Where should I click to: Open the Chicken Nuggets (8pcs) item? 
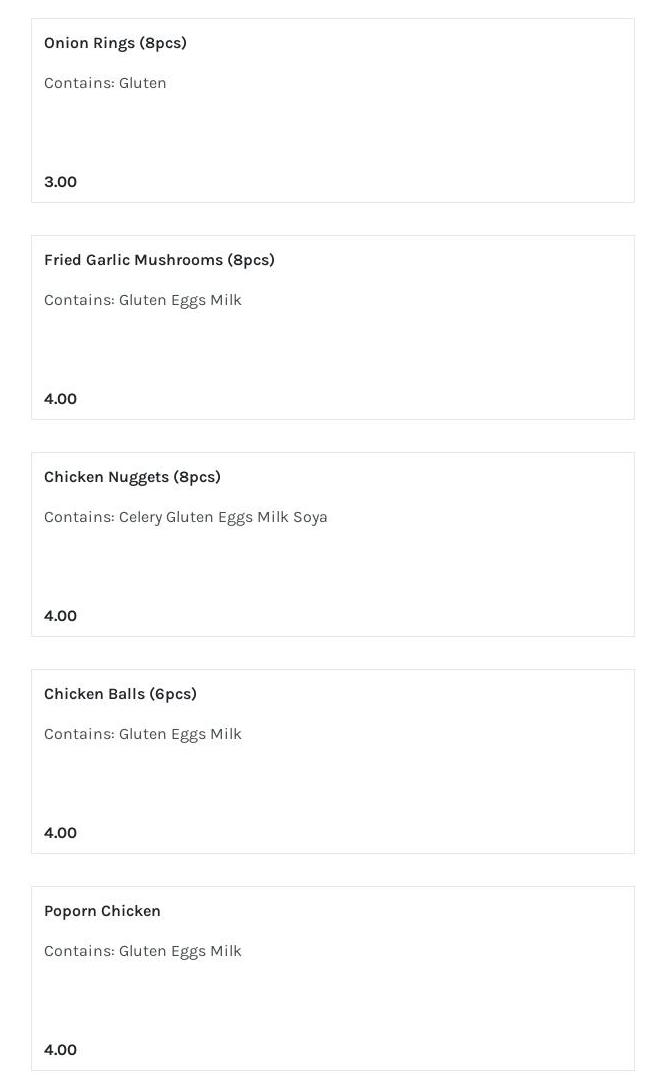pyautogui.click(x=132, y=477)
